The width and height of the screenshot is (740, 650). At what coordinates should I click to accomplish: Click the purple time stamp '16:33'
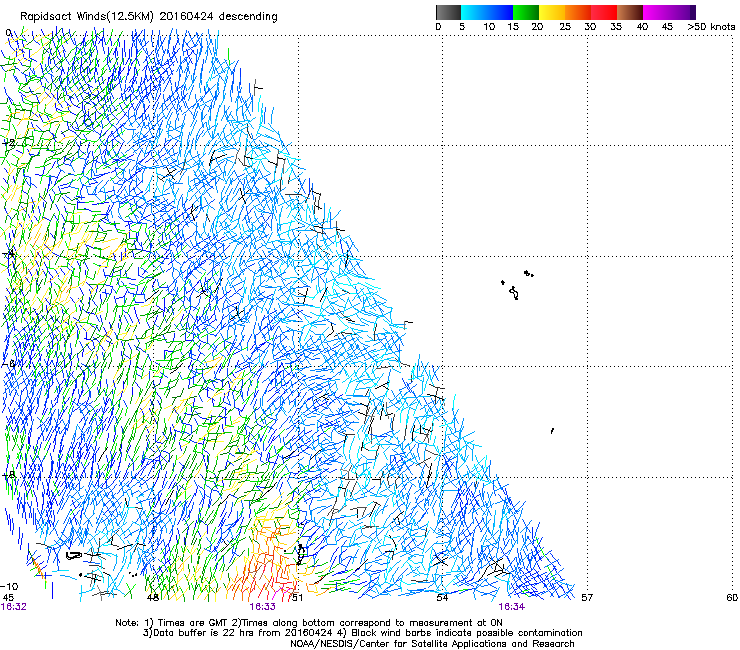click(x=262, y=607)
